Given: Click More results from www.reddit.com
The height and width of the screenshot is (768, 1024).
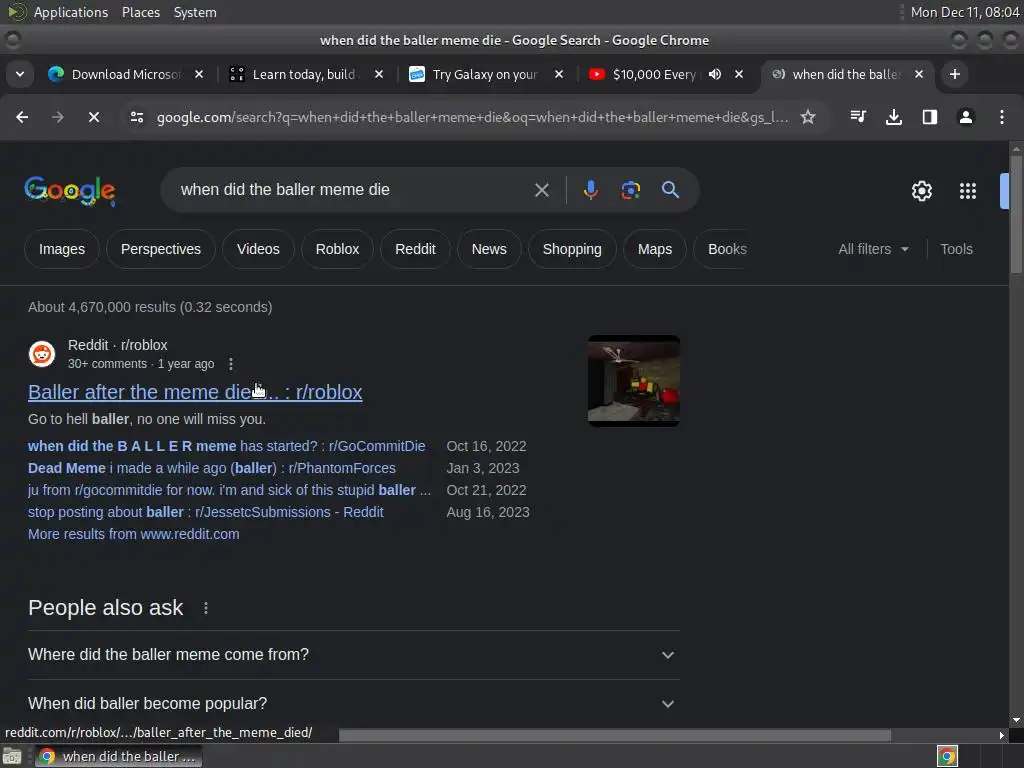Looking at the screenshot, I should 134,534.
